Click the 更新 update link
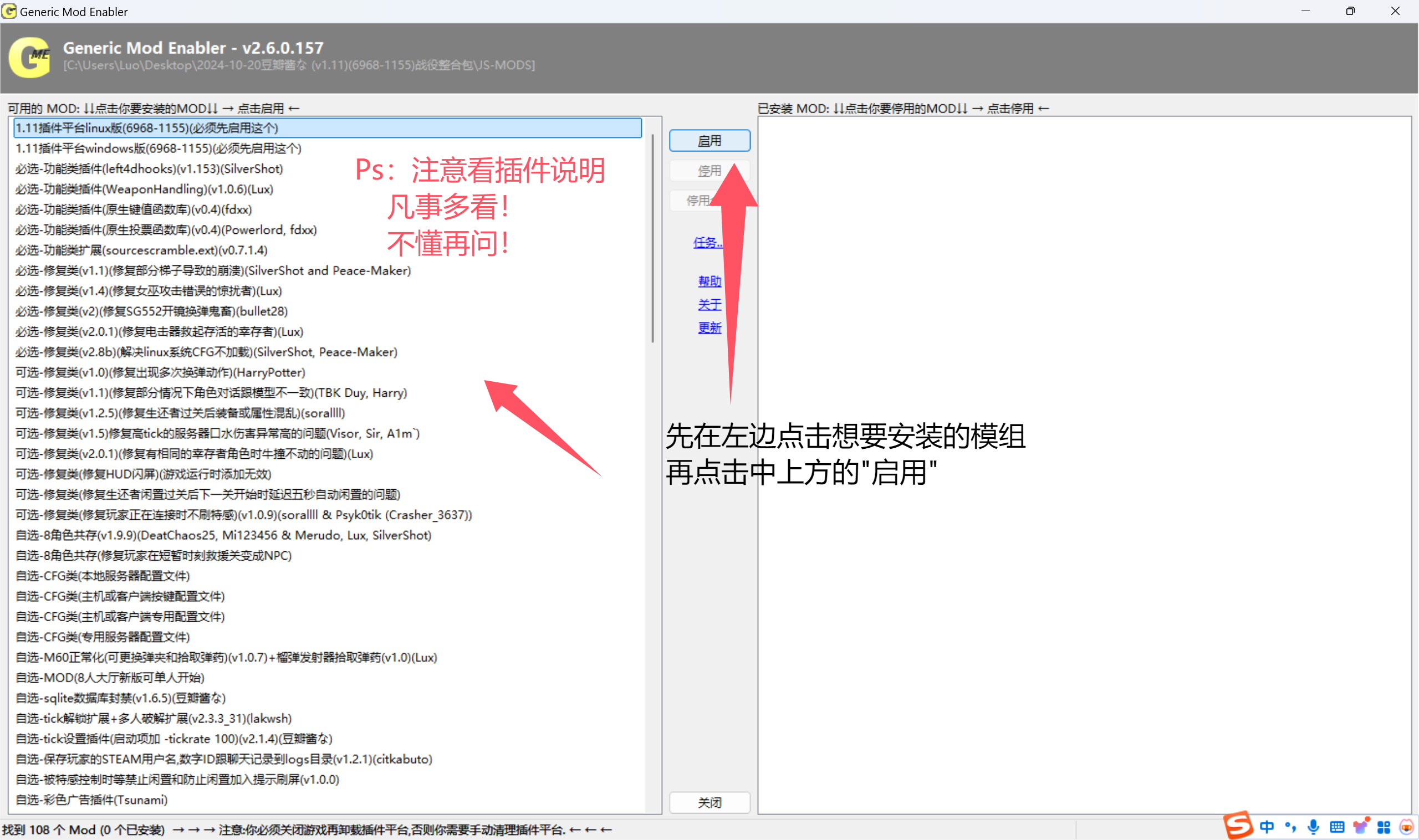This screenshot has height=840, width=1419. (x=709, y=327)
